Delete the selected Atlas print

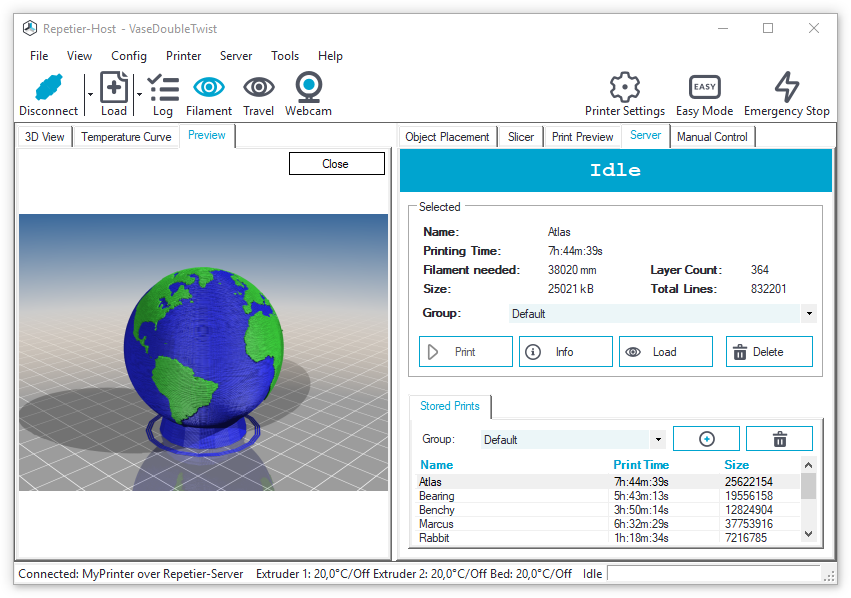click(769, 352)
